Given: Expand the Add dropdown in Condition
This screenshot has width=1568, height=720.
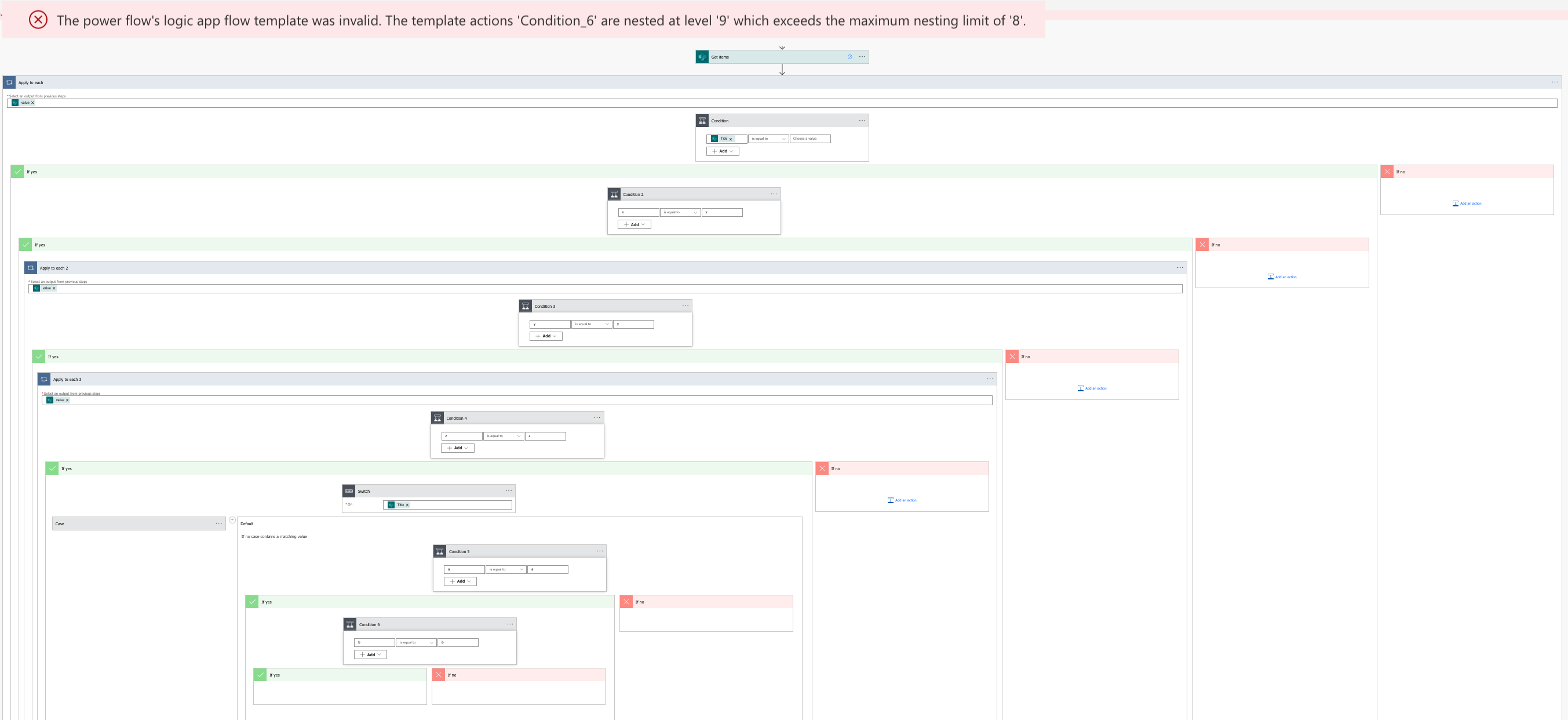Looking at the screenshot, I should click(723, 151).
